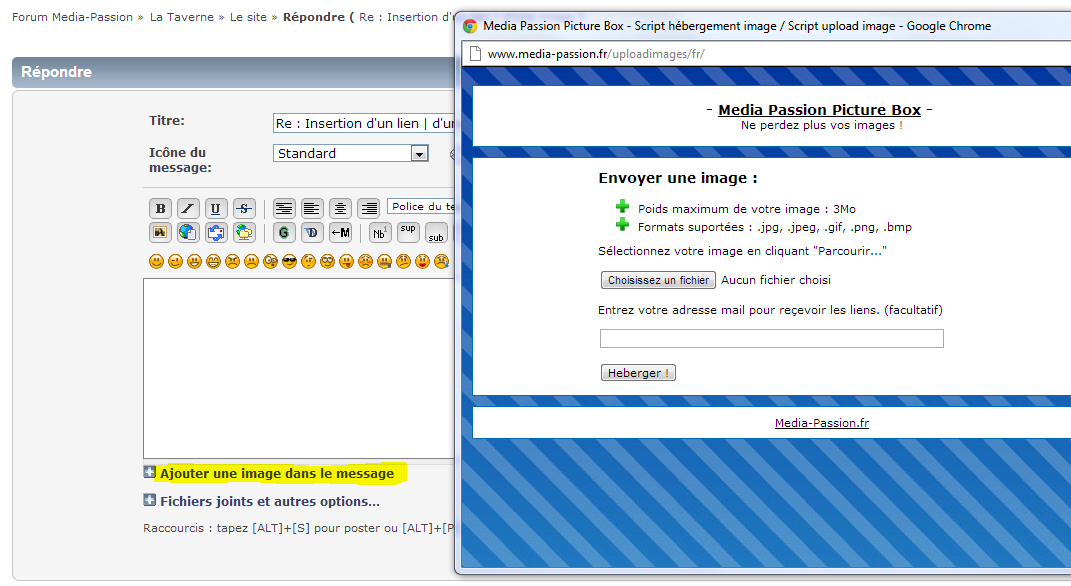Image resolution: width=1071 pixels, height=586 pixels.
Task: Click the Aucun fichier choisi text
Action: [776, 280]
